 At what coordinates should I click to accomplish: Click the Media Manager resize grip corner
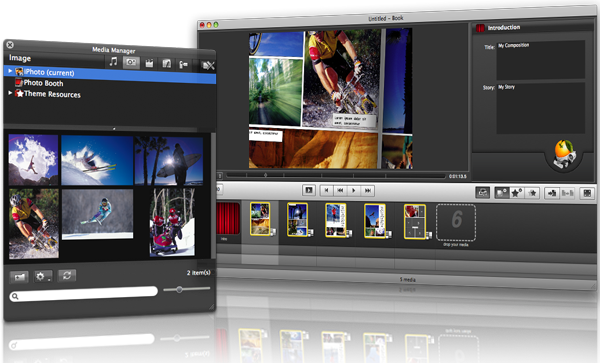pyautogui.click(x=212, y=307)
